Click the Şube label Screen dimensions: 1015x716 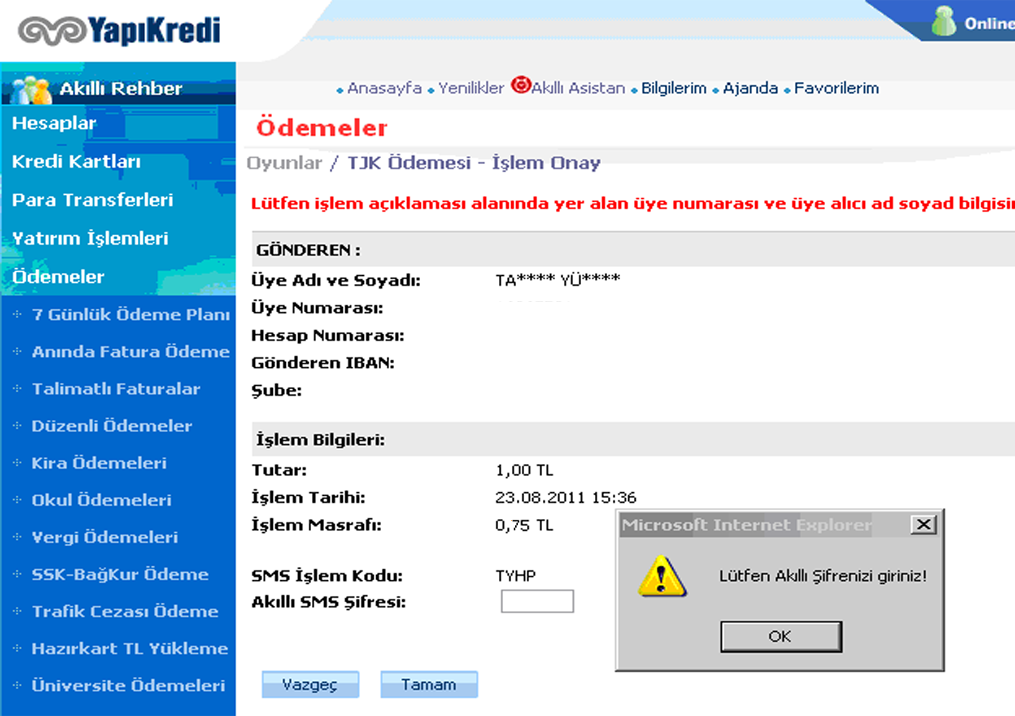(x=276, y=390)
